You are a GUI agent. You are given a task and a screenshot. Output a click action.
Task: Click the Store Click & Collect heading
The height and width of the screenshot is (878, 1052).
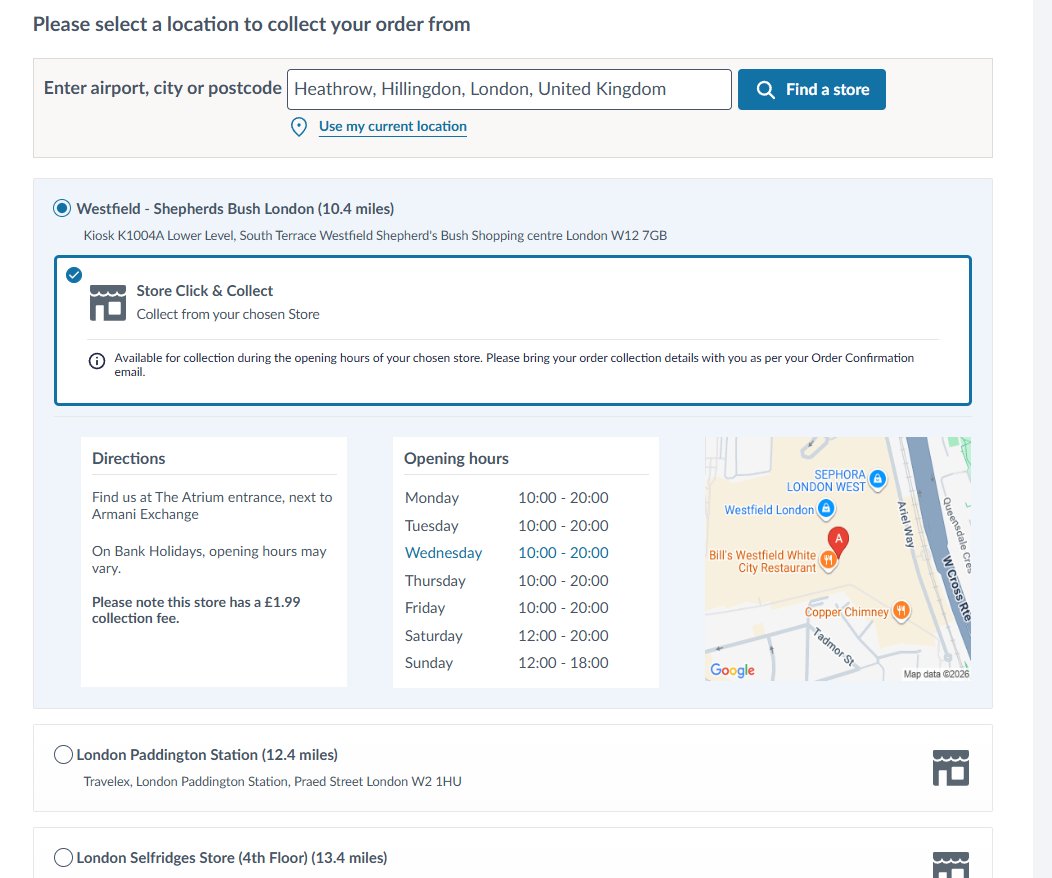pos(205,290)
